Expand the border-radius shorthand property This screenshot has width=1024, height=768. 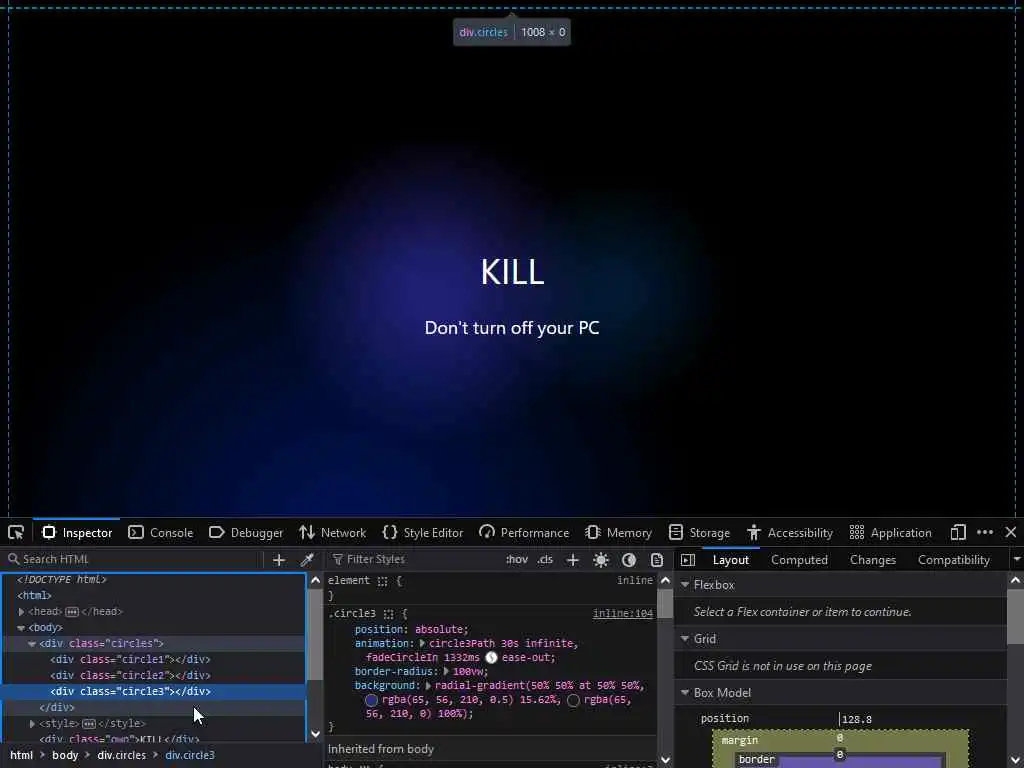pyautogui.click(x=447, y=671)
